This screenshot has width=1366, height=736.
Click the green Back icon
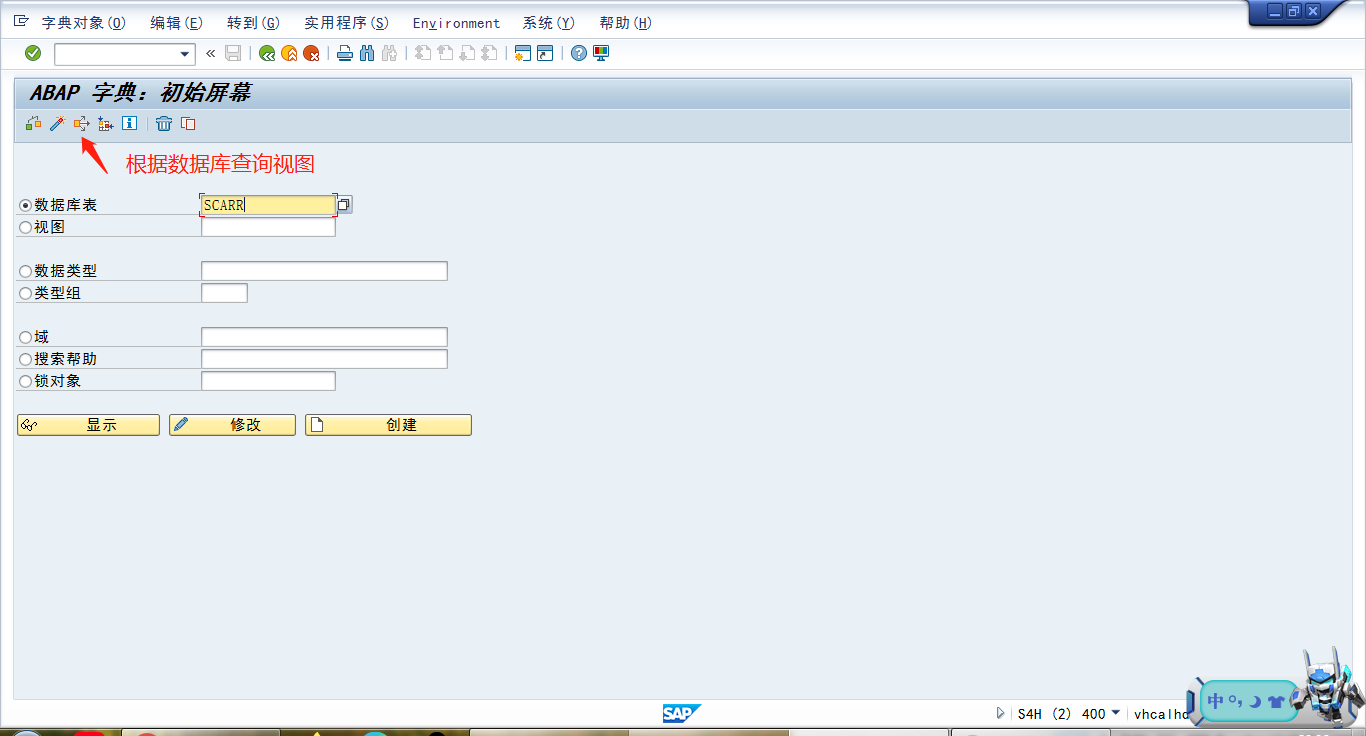coord(267,54)
